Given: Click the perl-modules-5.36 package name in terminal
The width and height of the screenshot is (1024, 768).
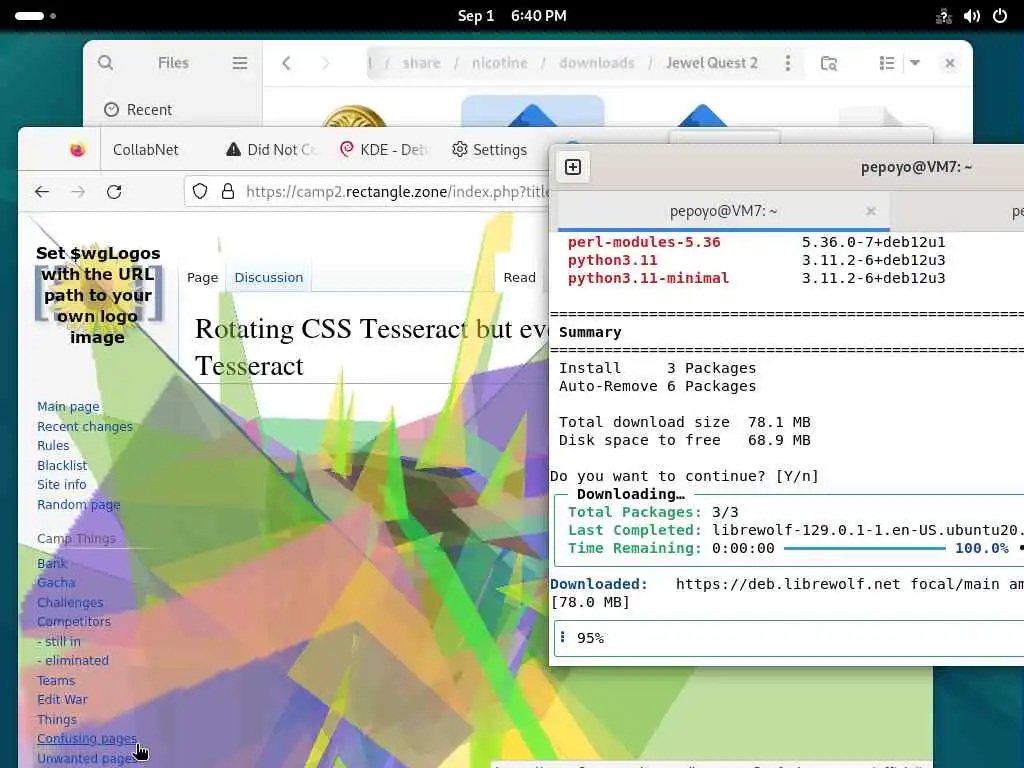Looking at the screenshot, I should coord(644,242).
